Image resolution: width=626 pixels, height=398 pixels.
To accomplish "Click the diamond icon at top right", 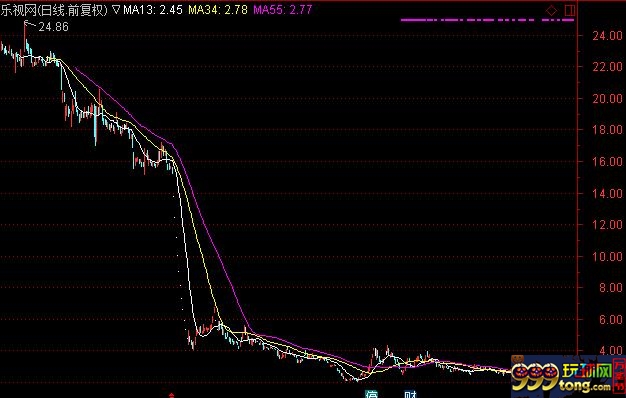I will [x=551, y=10].
